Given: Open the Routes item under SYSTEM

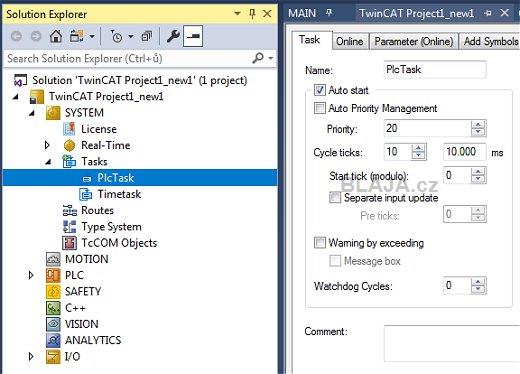Looking at the screenshot, I should 97,210.
